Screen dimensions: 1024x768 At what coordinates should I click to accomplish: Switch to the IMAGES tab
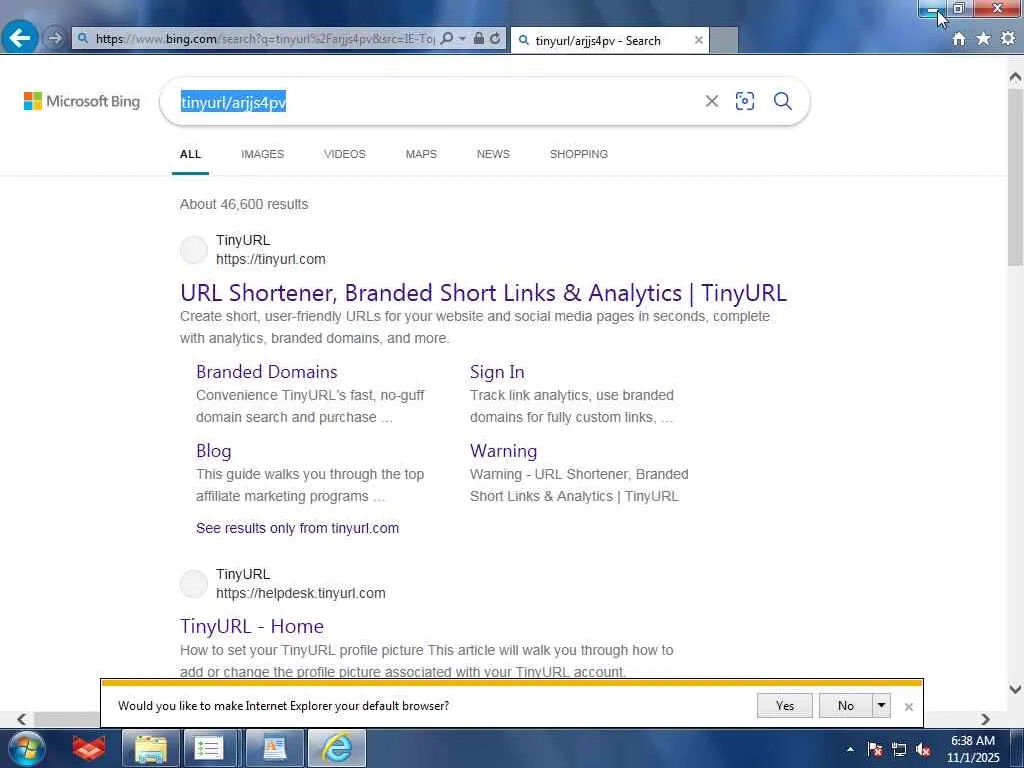[263, 154]
